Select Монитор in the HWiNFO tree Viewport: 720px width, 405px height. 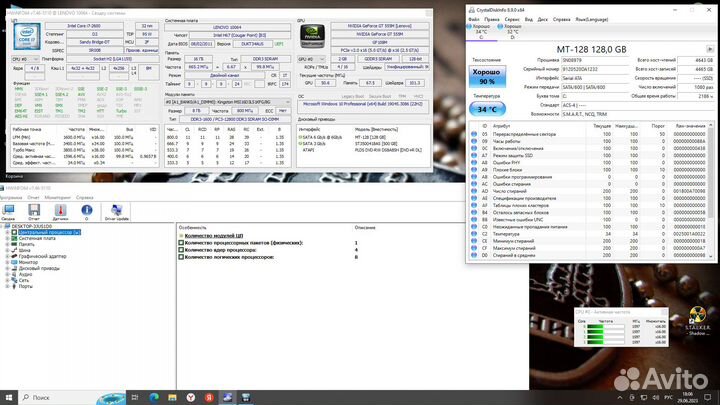pos(28,262)
